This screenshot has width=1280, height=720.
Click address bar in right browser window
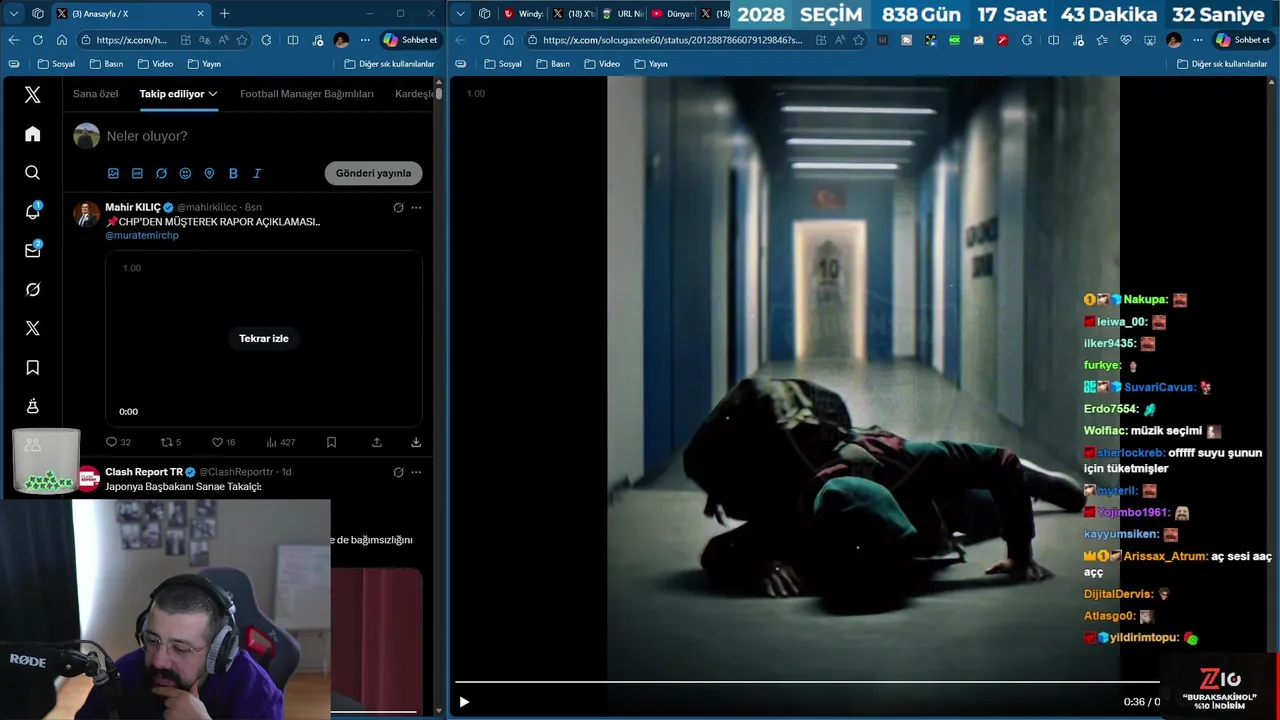[672, 40]
